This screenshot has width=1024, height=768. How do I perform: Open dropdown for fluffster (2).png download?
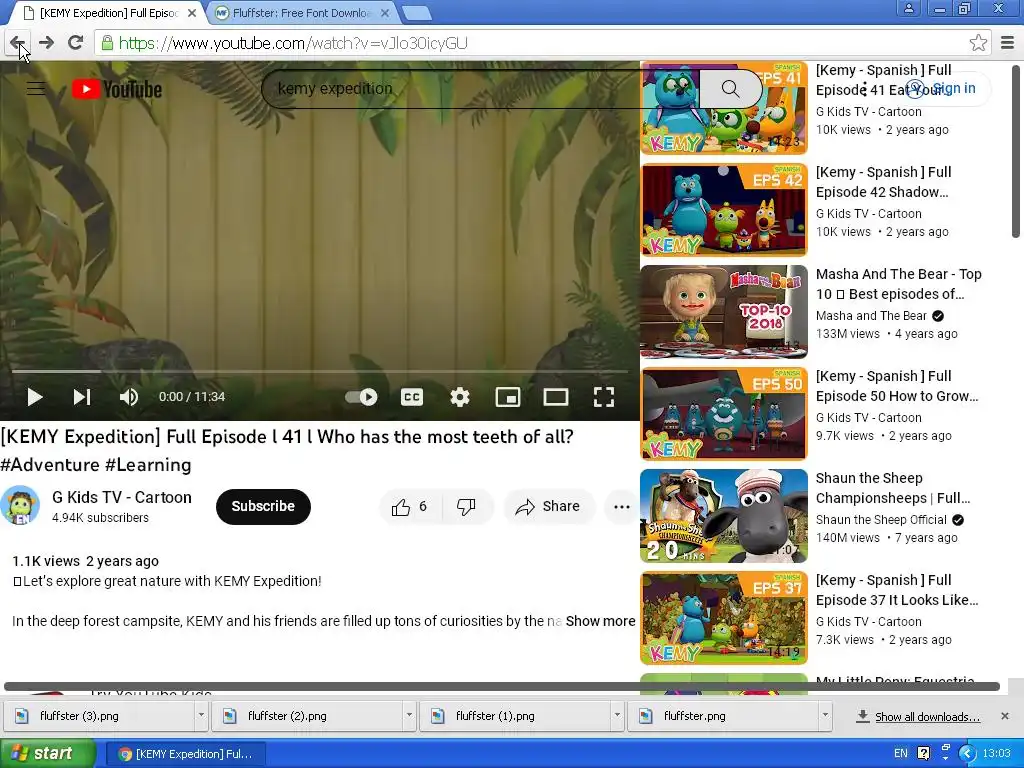pos(409,716)
